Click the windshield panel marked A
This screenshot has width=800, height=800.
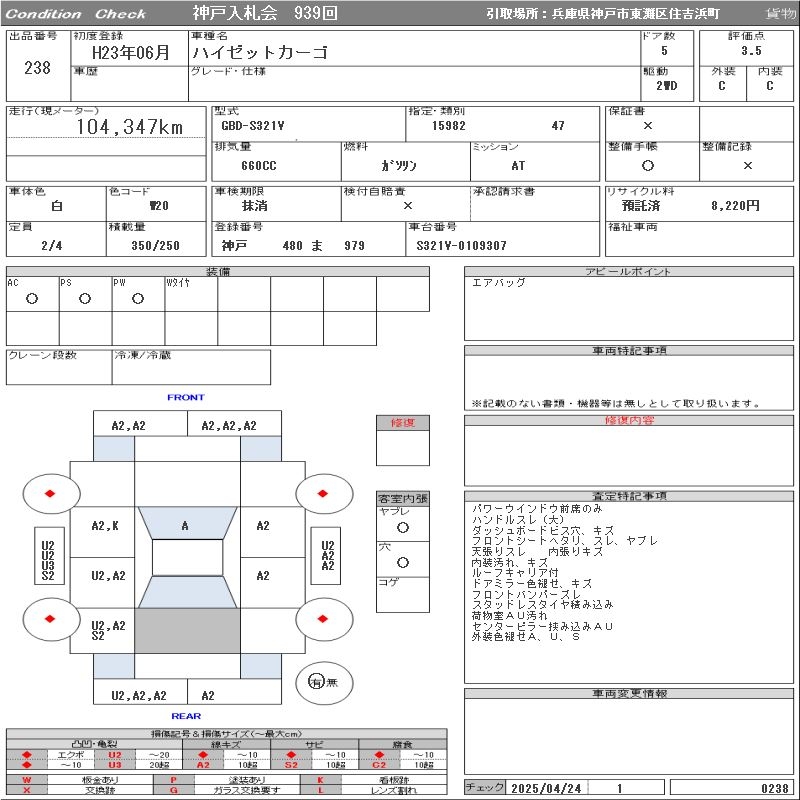tap(185, 525)
